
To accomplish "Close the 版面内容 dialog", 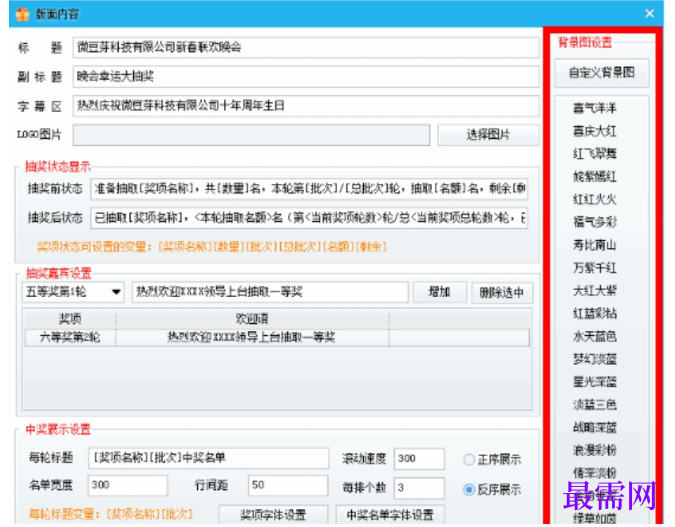I will (649, 14).
